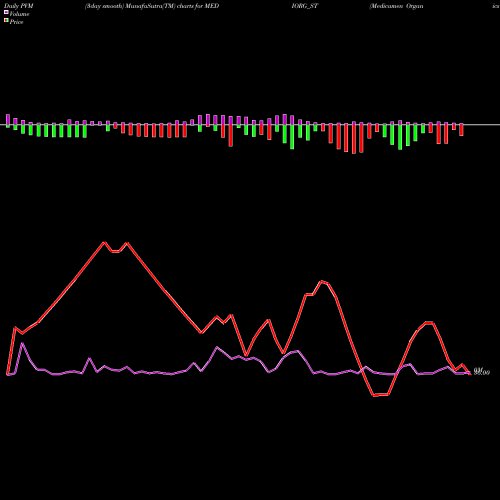This screenshot has height=500, width=500.
Task: Click the magenta Volume legend swatch
Action: pyautogui.click(x=6, y=13)
